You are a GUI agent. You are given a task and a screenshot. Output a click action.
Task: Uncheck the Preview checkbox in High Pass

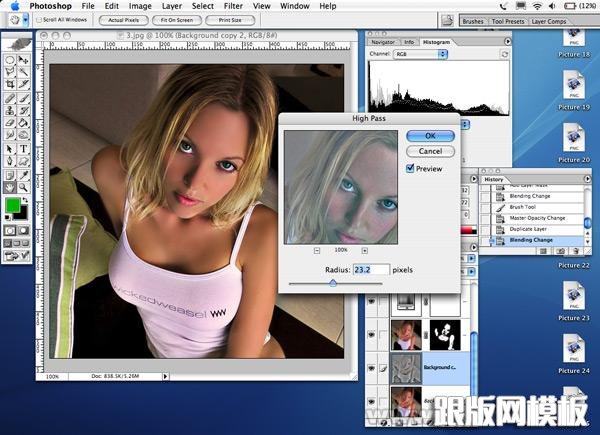tap(410, 168)
